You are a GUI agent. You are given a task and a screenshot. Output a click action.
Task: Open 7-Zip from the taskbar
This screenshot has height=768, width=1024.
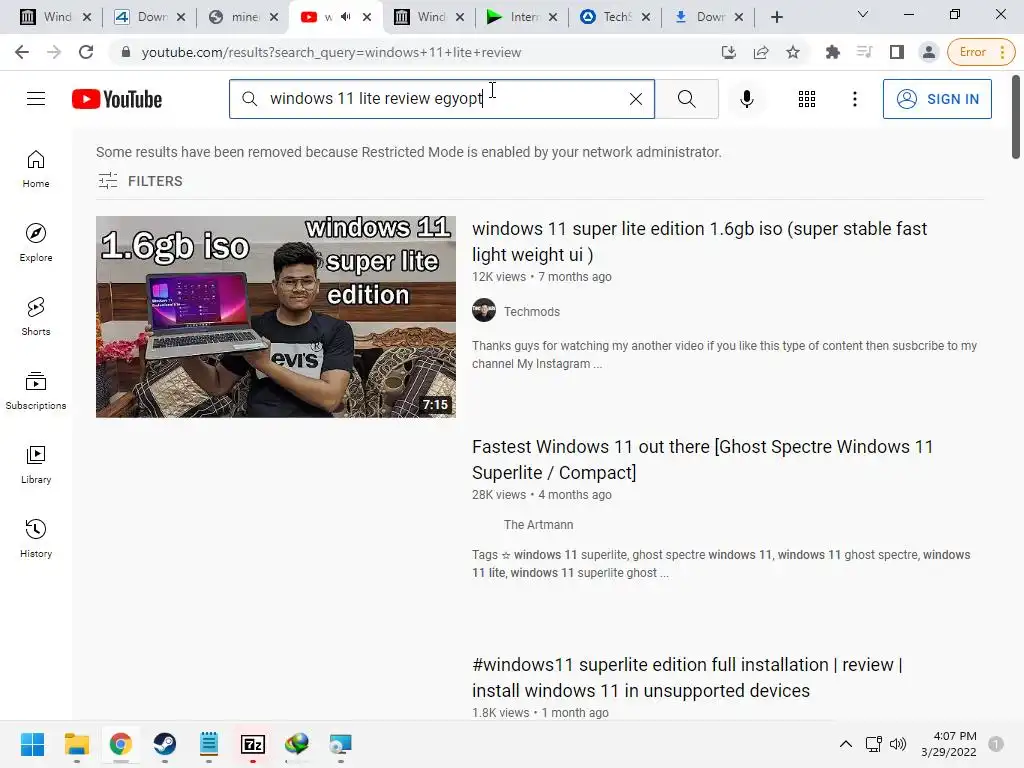coord(253,744)
